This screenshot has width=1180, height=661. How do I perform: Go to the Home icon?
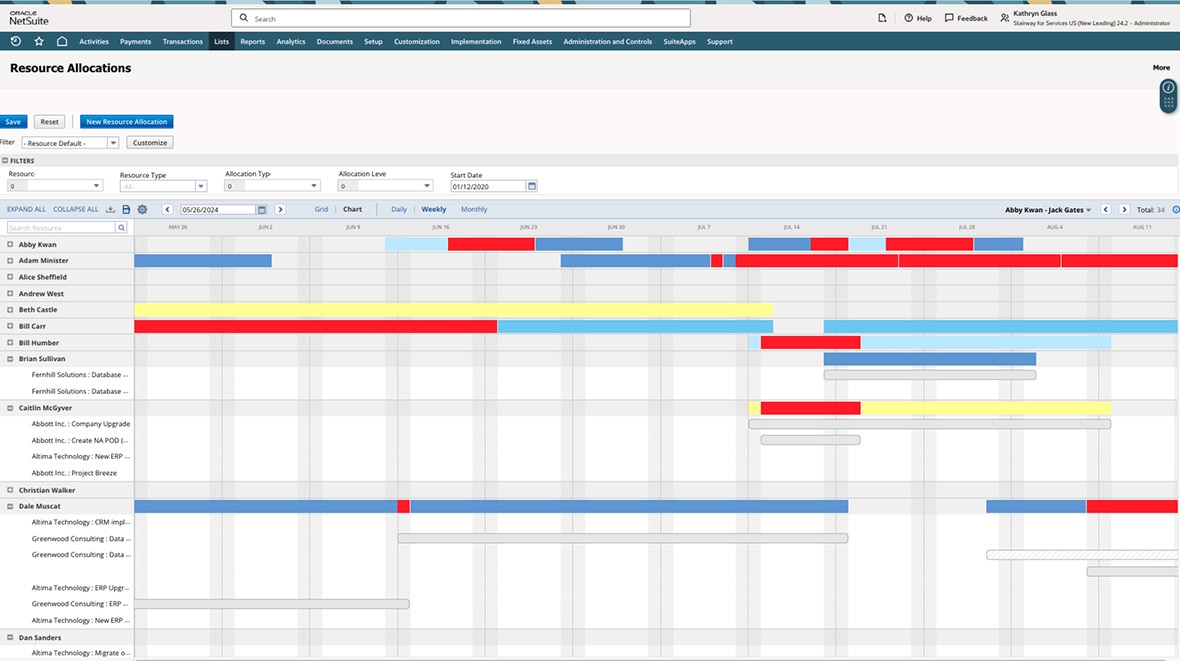point(62,41)
